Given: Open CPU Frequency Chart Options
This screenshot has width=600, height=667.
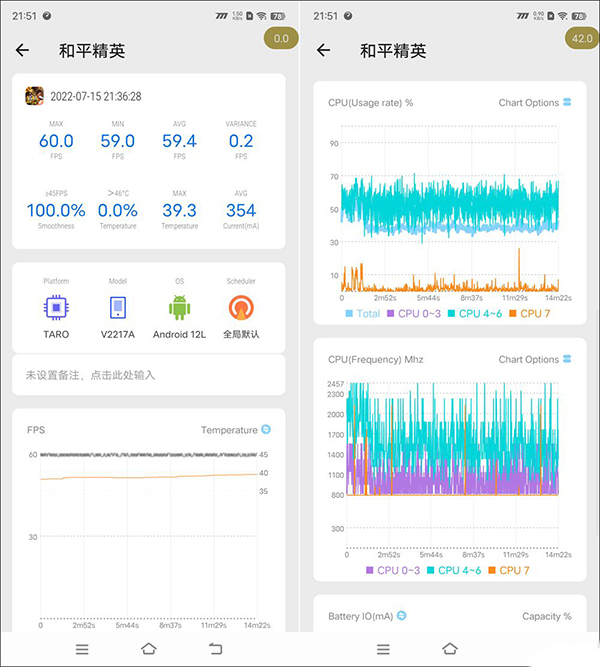Looking at the screenshot, I should pyautogui.click(x=534, y=359).
